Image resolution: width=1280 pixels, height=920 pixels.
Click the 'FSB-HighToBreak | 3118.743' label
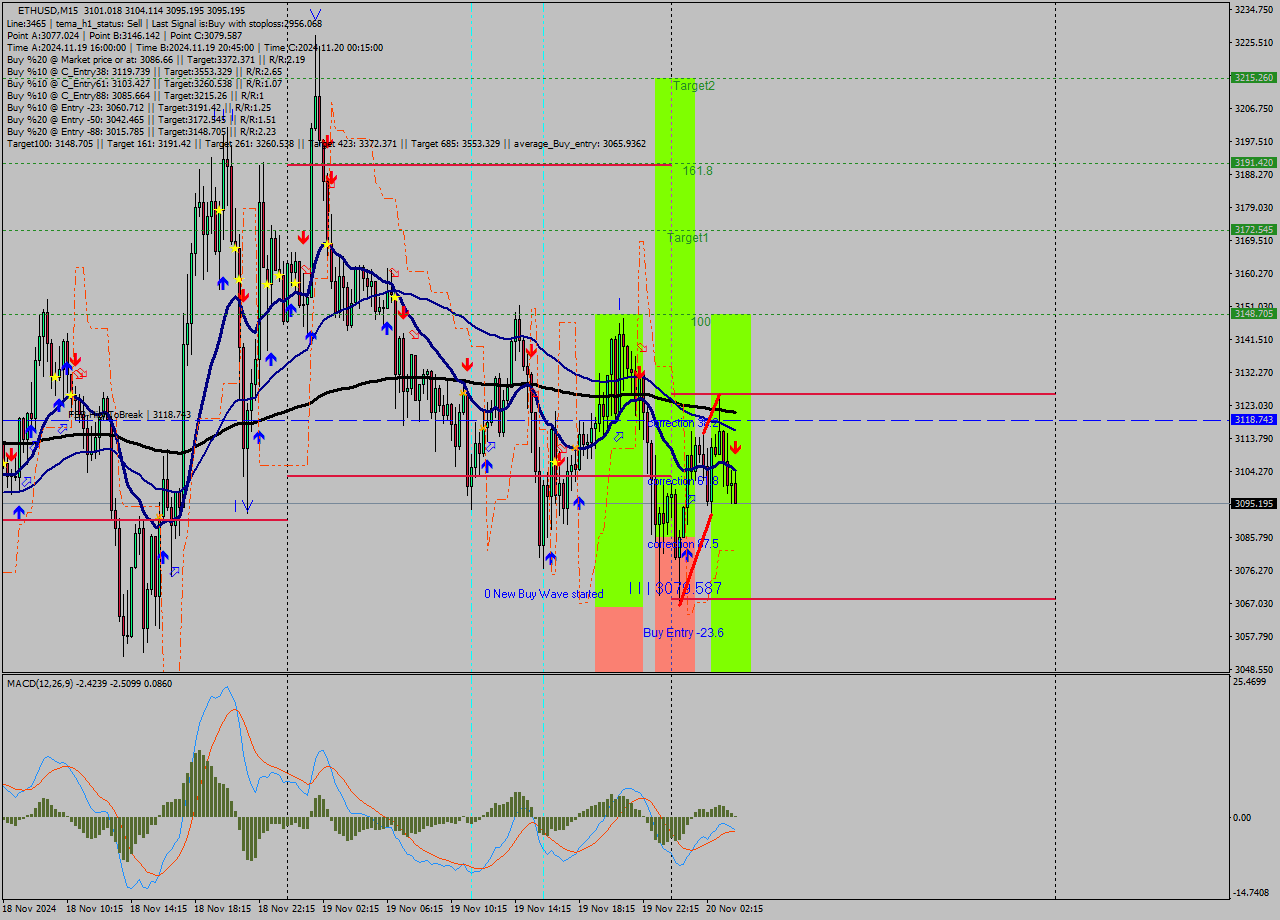coord(130,414)
